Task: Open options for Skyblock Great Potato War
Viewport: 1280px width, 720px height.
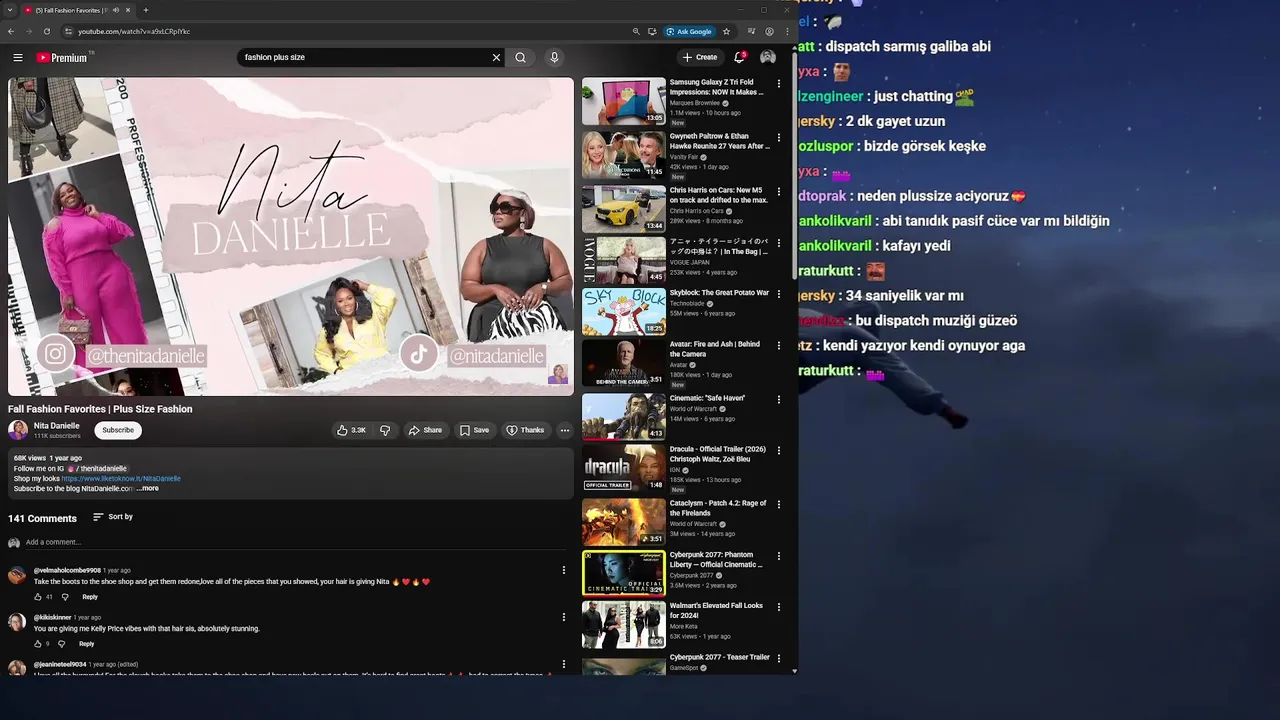Action: pyautogui.click(x=779, y=294)
